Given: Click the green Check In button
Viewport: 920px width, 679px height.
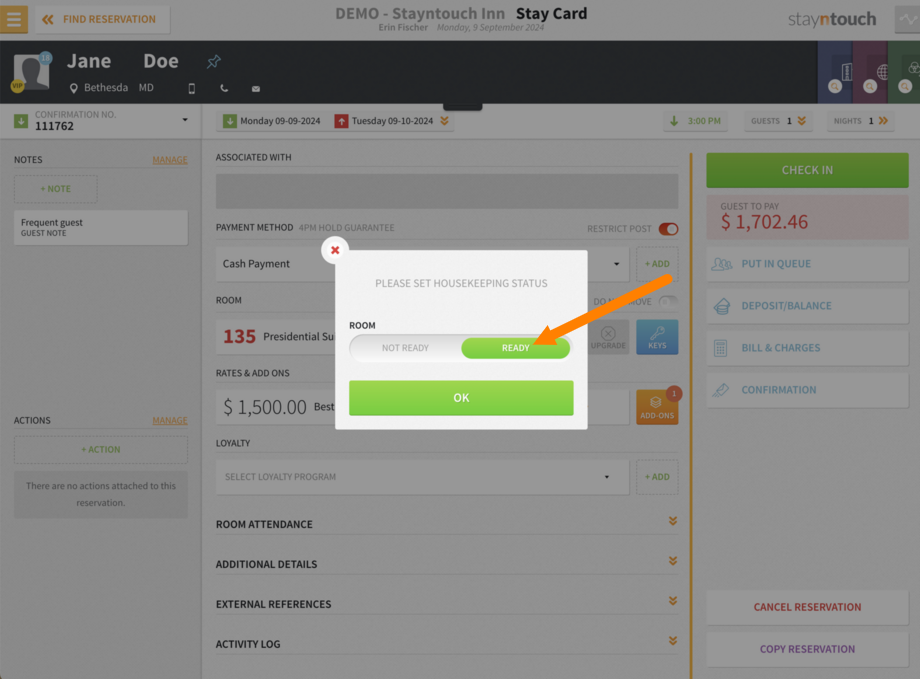Looking at the screenshot, I should pyautogui.click(x=807, y=170).
